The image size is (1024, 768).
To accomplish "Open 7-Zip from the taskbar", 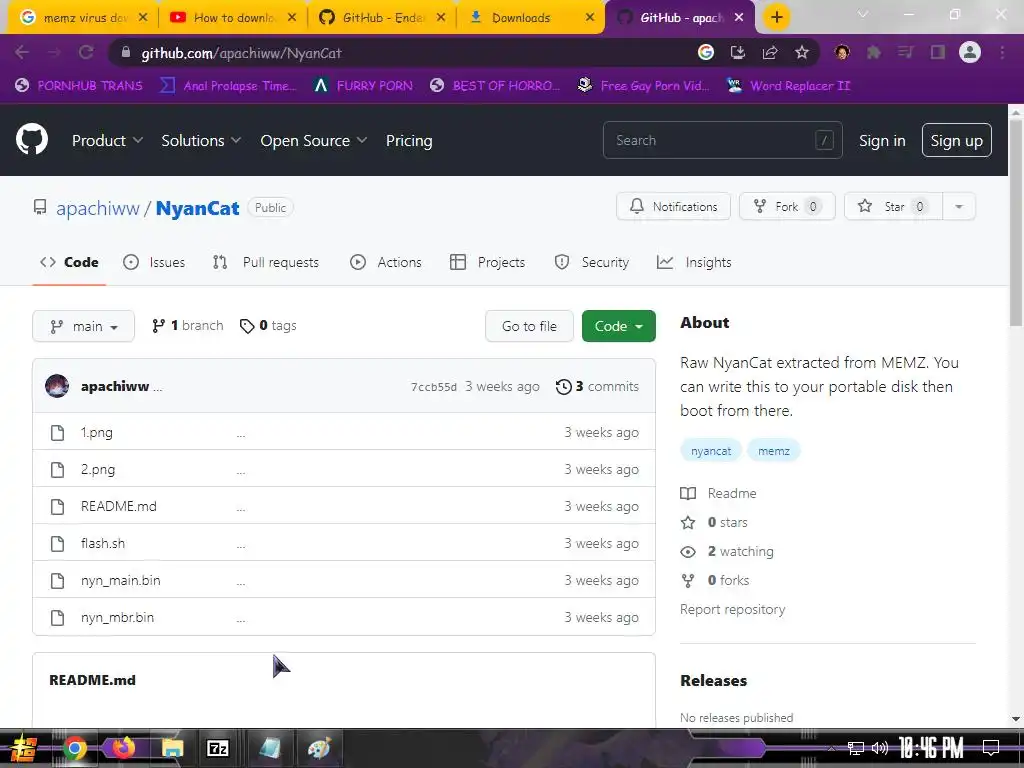I will coord(217,748).
